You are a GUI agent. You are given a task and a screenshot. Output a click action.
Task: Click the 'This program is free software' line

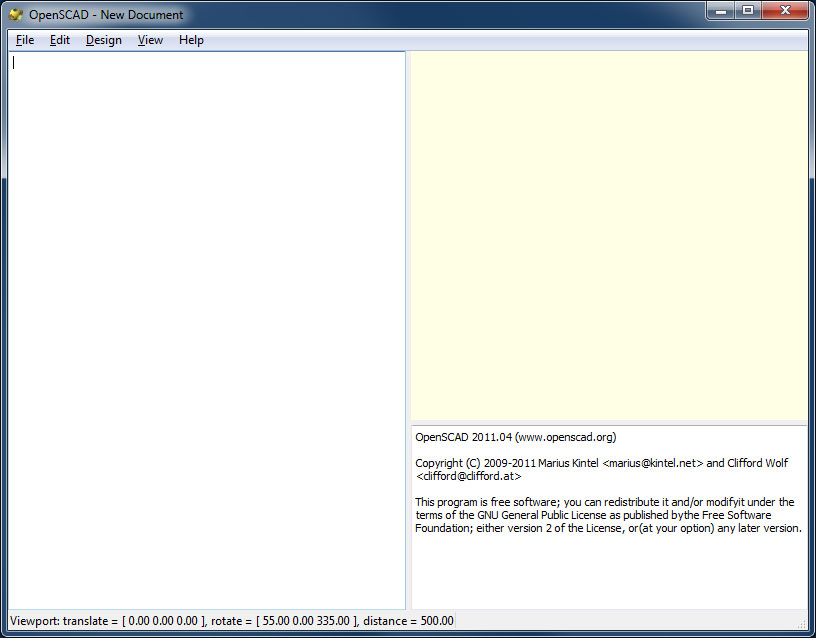coord(605,502)
